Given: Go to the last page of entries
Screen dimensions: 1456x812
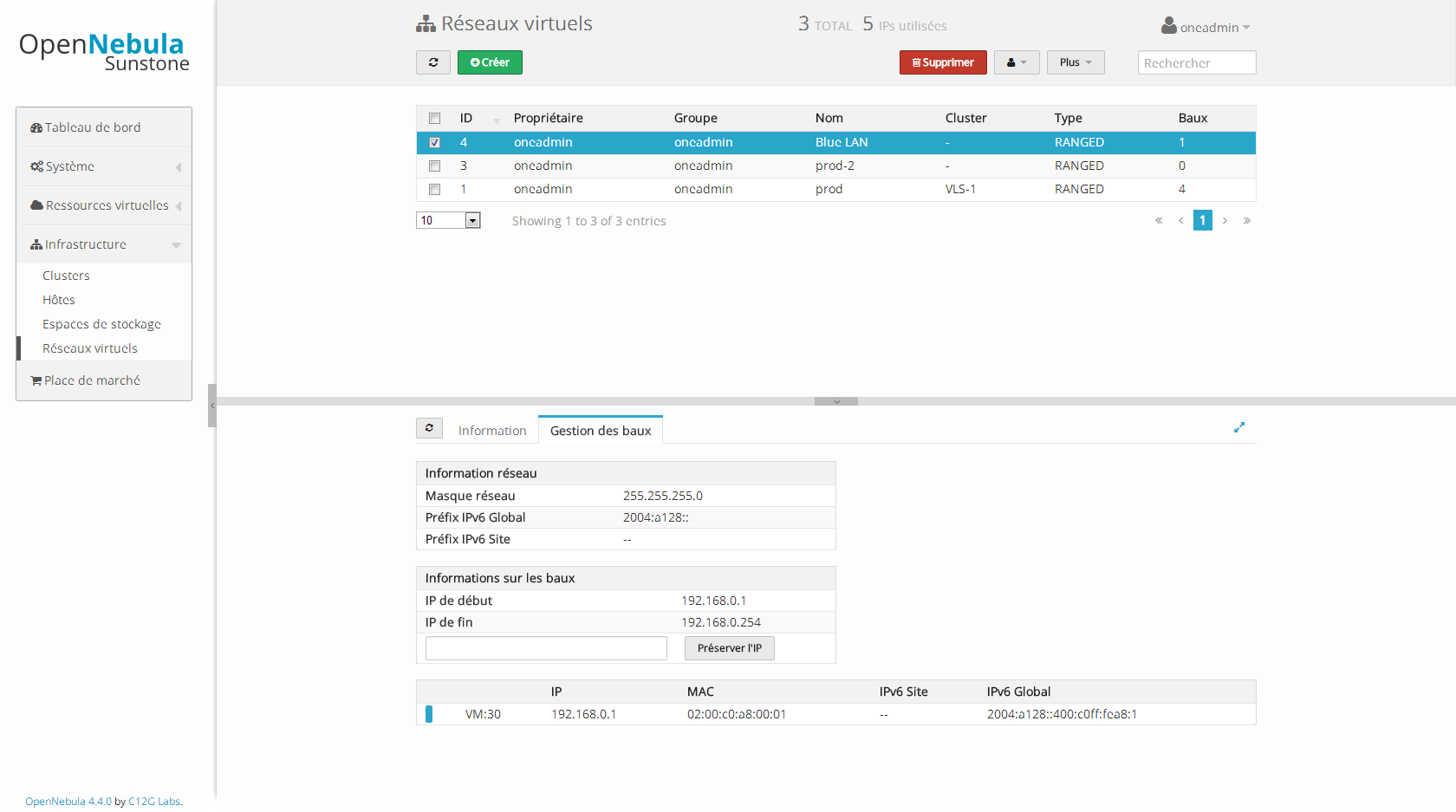Looking at the screenshot, I should coord(1247,220).
